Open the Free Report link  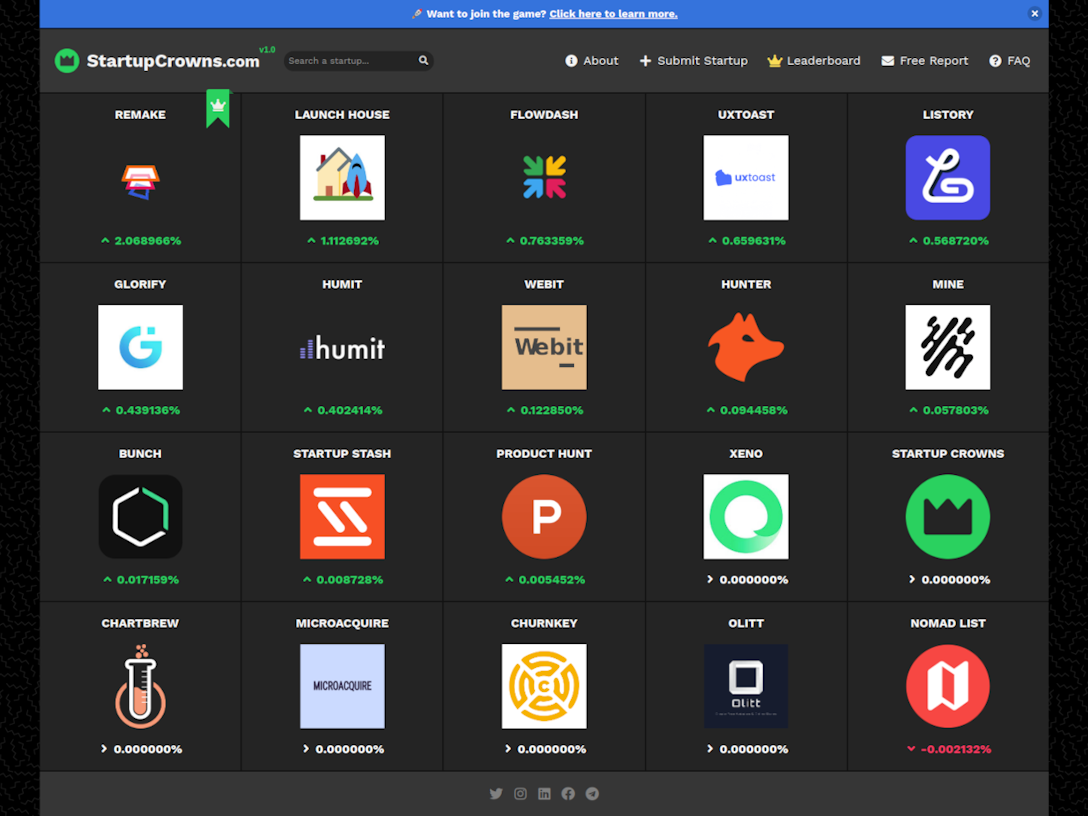tap(924, 61)
